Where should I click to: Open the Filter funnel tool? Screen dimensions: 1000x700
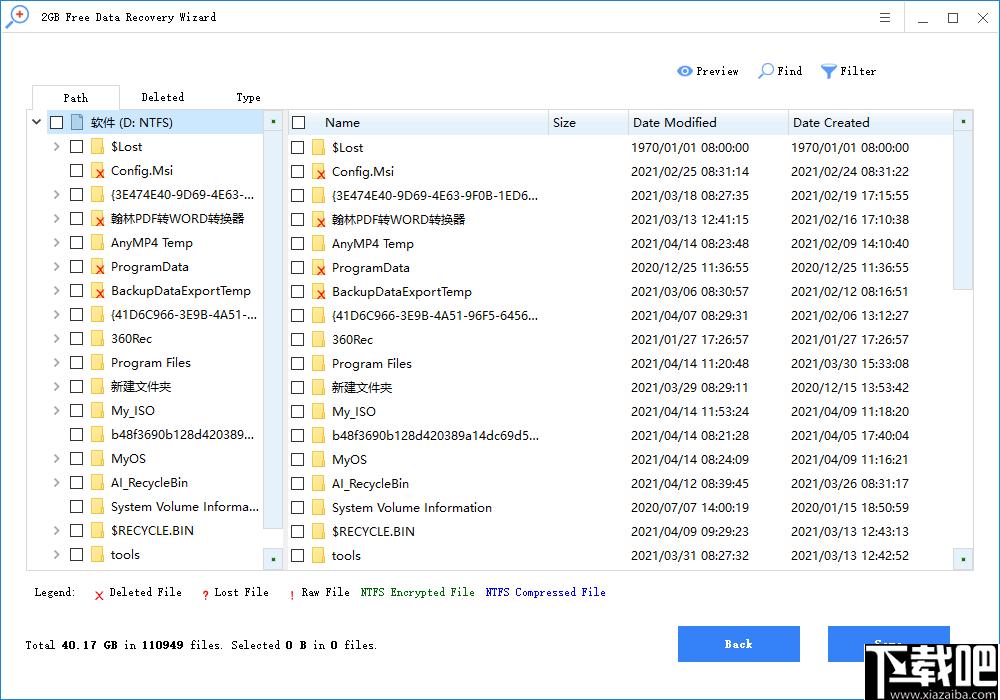click(x=829, y=71)
